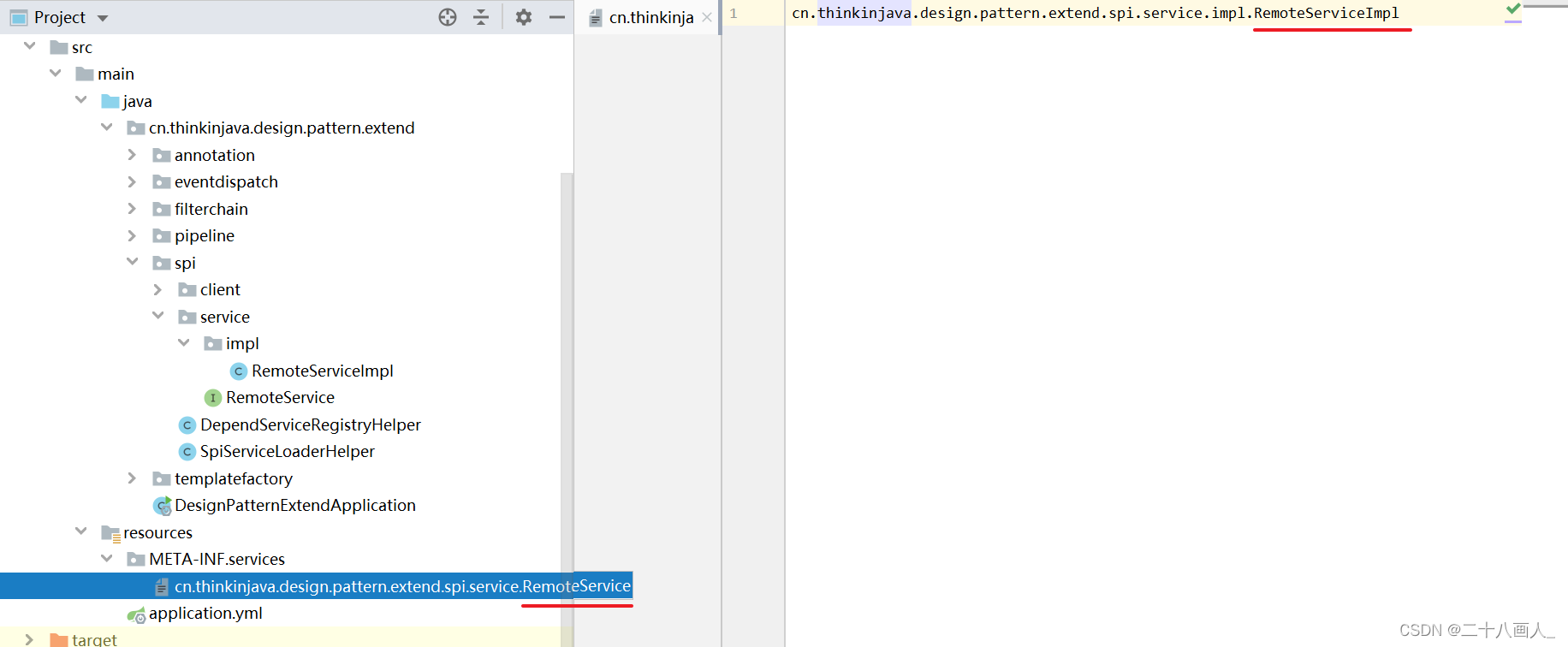The height and width of the screenshot is (647, 1568).
Task: Click the resources folder icon
Action: 111,533
